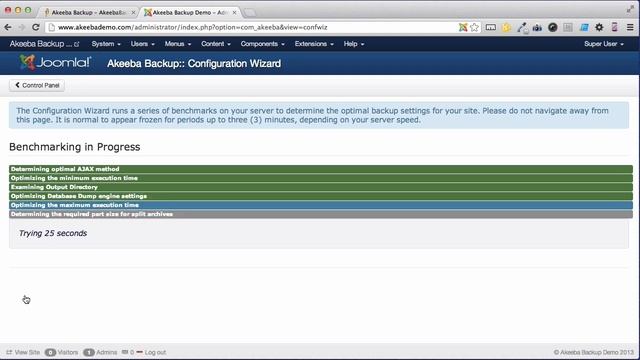Image resolution: width=640 pixels, height=360 pixels.
Task: Open the System dropdown menu
Action: 106,44
